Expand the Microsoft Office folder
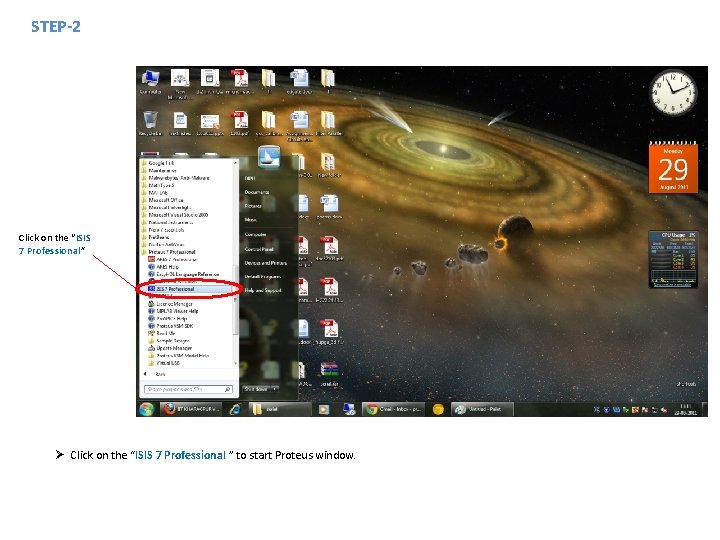This screenshot has width=720, height=540. [x=162, y=200]
